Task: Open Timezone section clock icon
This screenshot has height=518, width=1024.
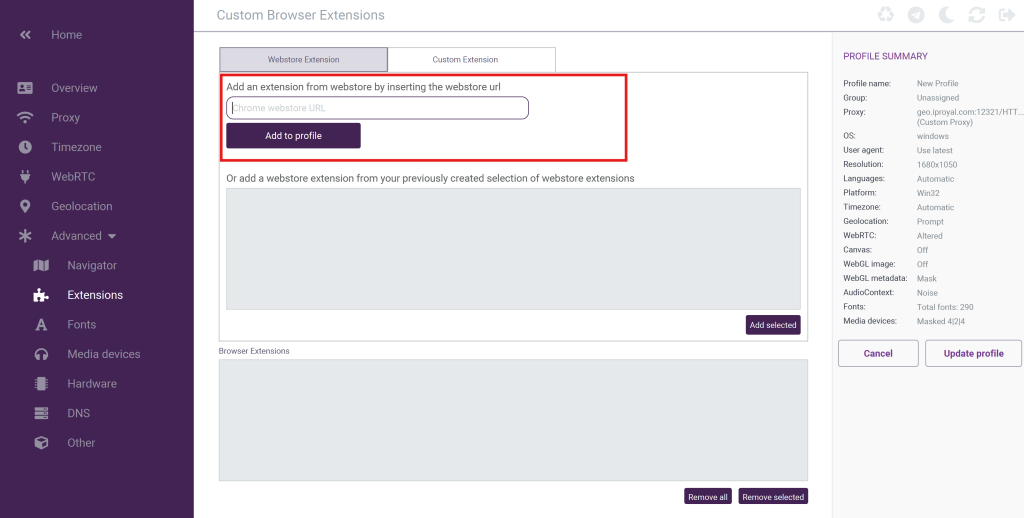Action: pyautogui.click(x=26, y=147)
